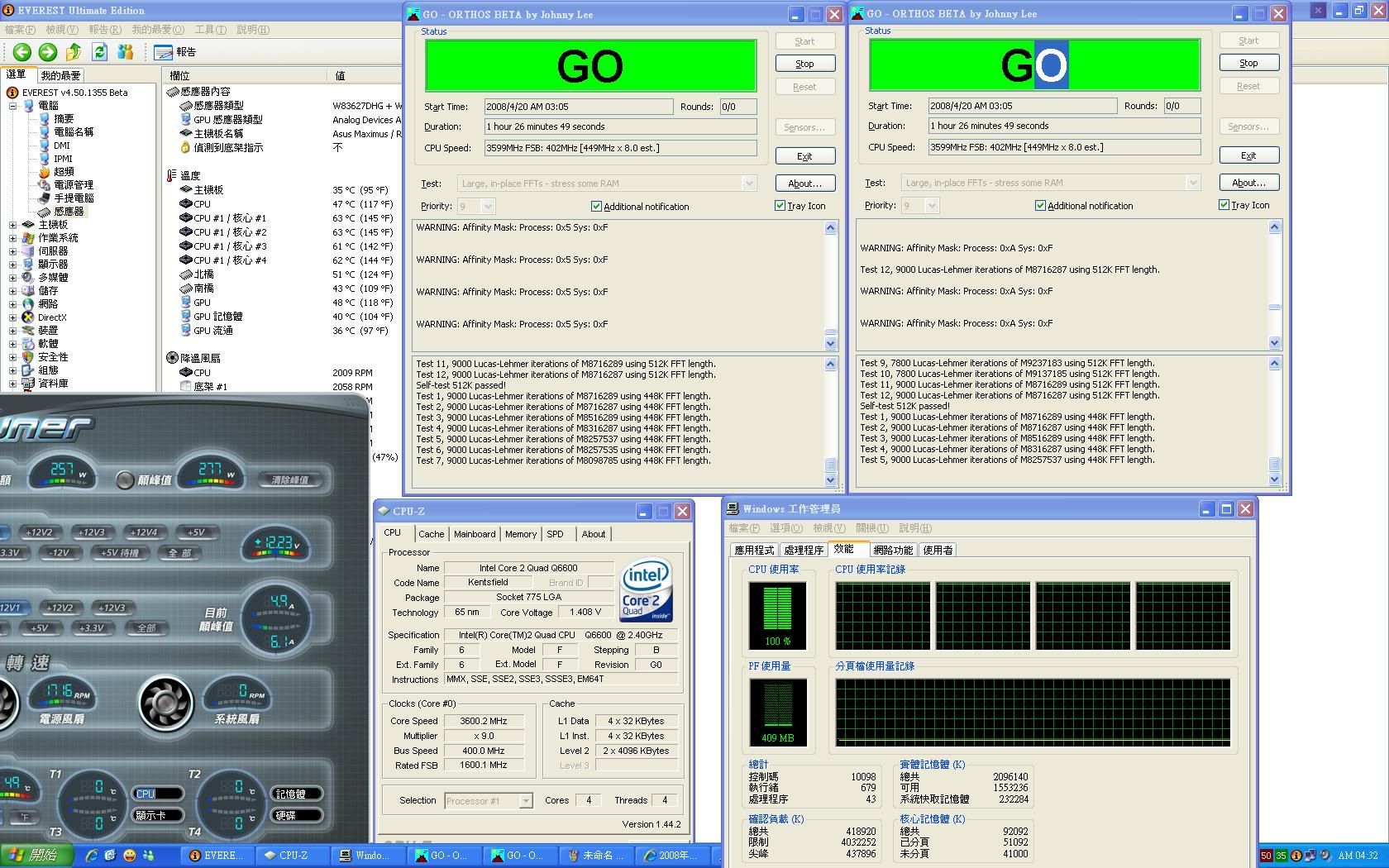Switch to 處理程序 tab in Task Manager

pos(804,550)
